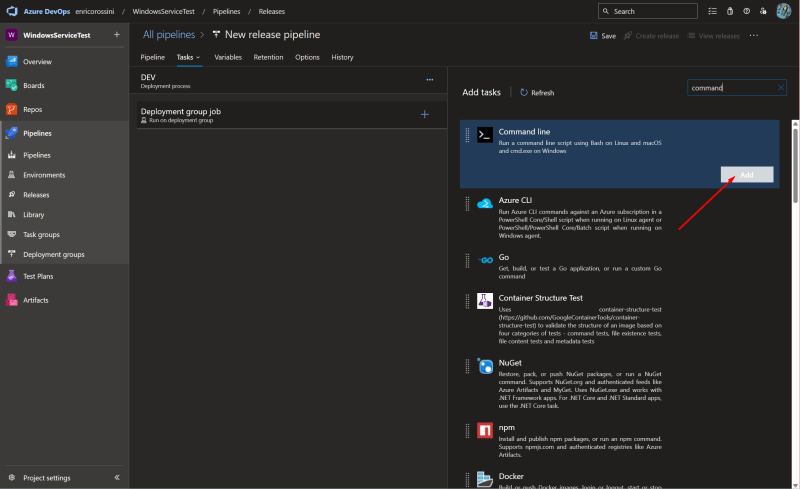Go to Environments under Pipelines
Image resolution: width=800 pixels, height=489 pixels.
click(x=44, y=175)
